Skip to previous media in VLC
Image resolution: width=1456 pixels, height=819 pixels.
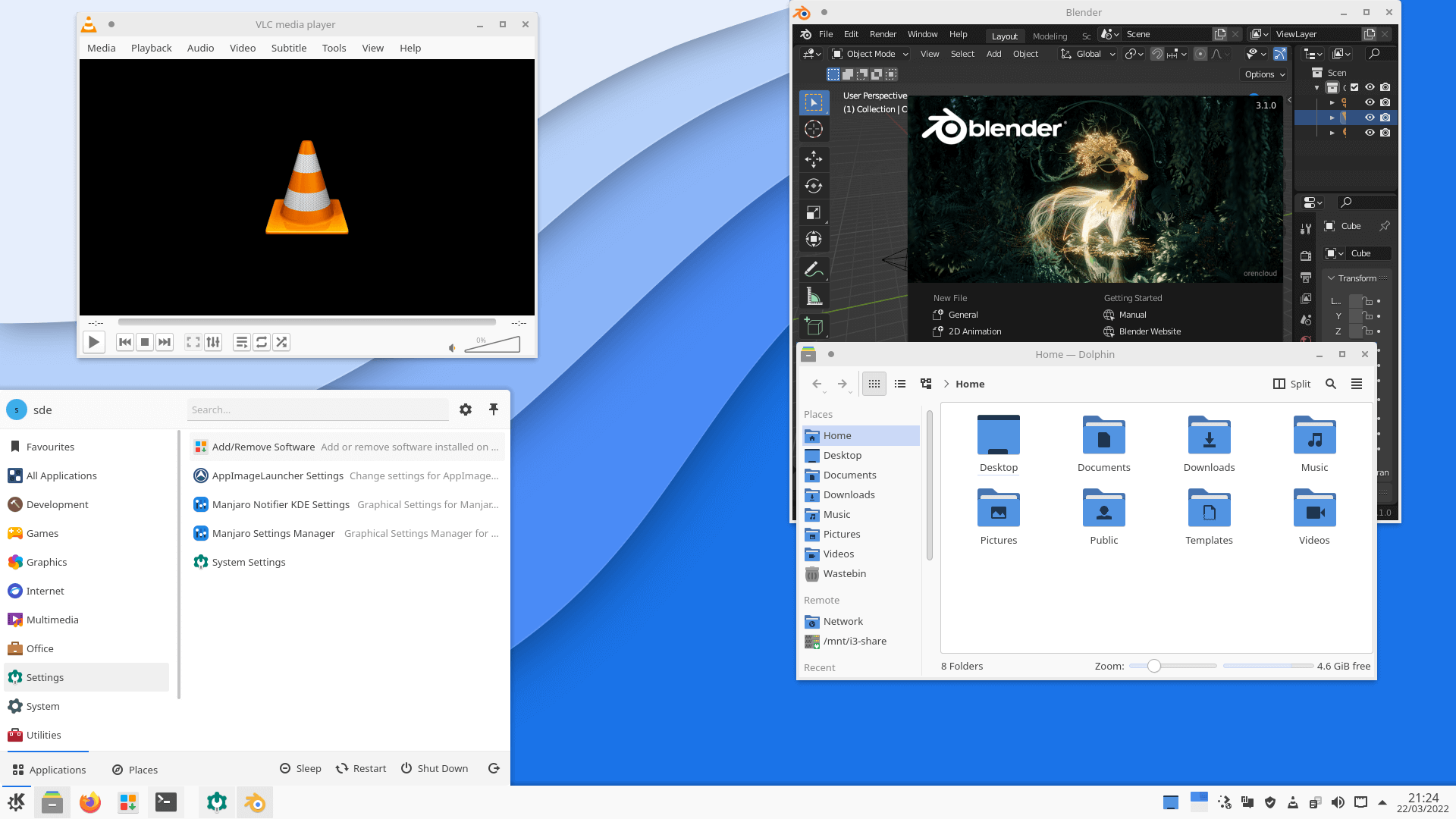tap(125, 342)
